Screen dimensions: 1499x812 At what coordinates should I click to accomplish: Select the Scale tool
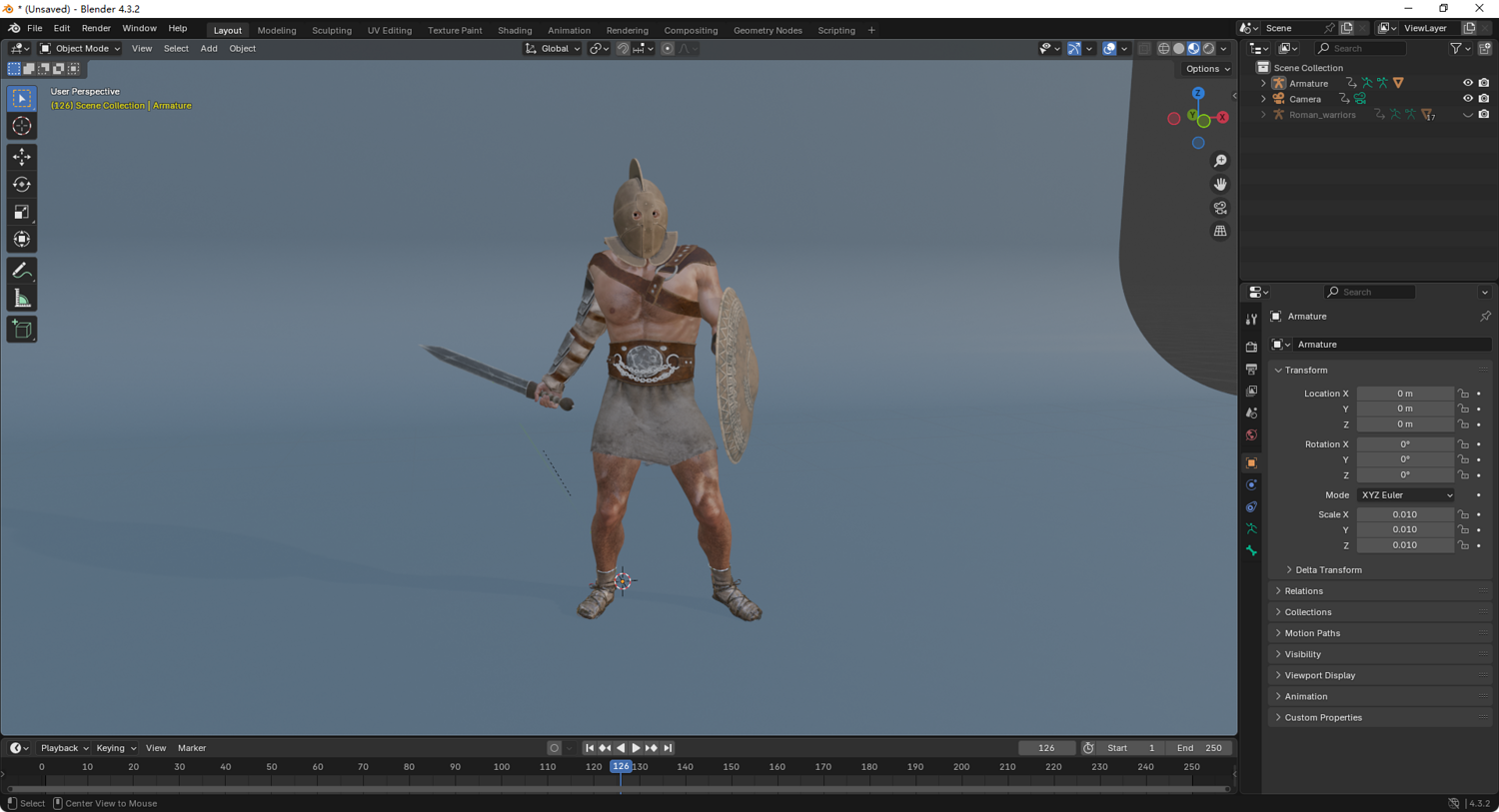pos(22,212)
